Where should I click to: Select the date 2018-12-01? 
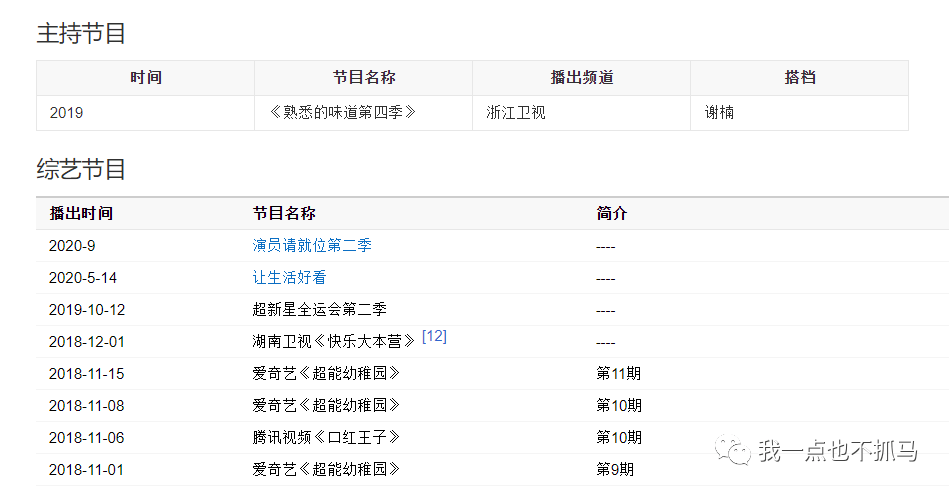tap(87, 343)
